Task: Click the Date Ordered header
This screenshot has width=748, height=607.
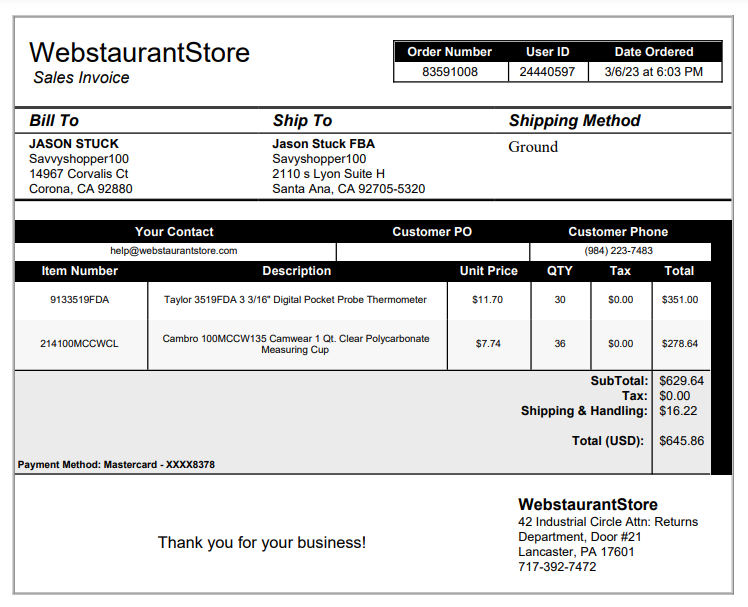Action: 654,52
